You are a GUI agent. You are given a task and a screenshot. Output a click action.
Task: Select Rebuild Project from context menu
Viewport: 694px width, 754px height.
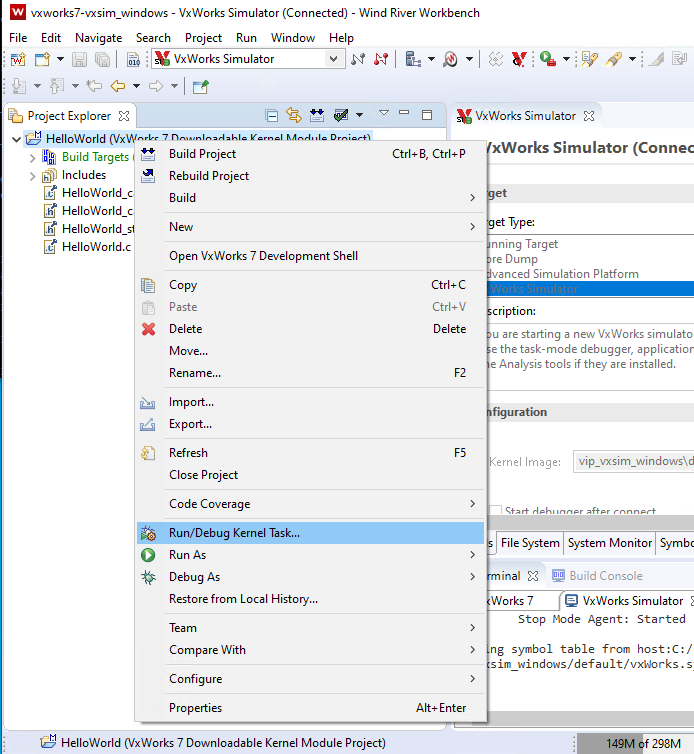209,176
